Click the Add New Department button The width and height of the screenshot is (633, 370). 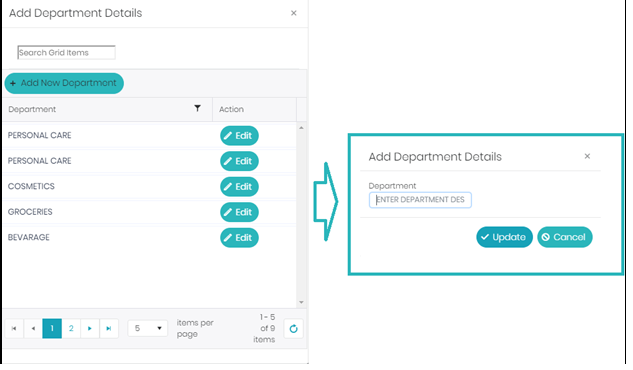(x=64, y=84)
